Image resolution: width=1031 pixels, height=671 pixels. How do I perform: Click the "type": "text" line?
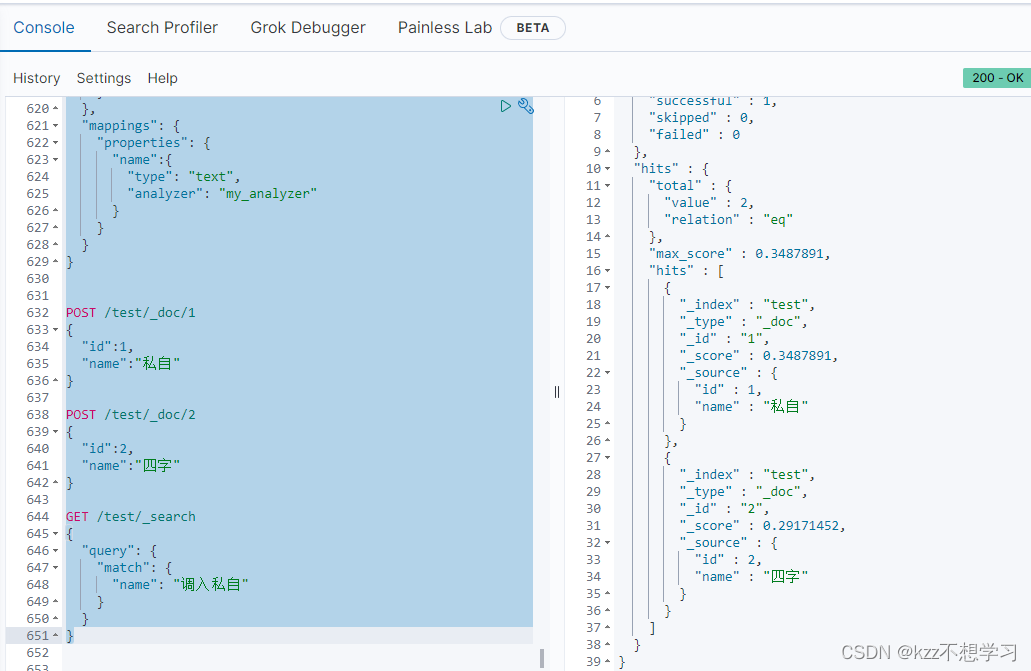pyautogui.click(x=184, y=176)
